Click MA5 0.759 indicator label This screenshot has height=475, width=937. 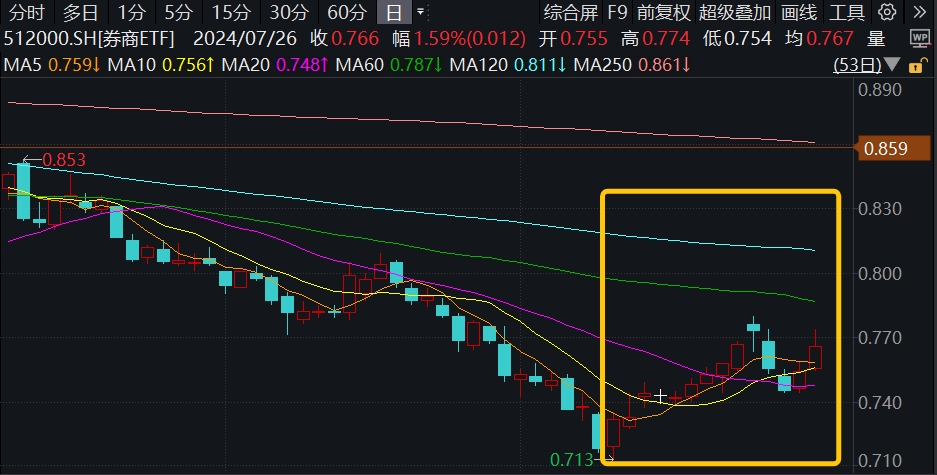(52, 65)
